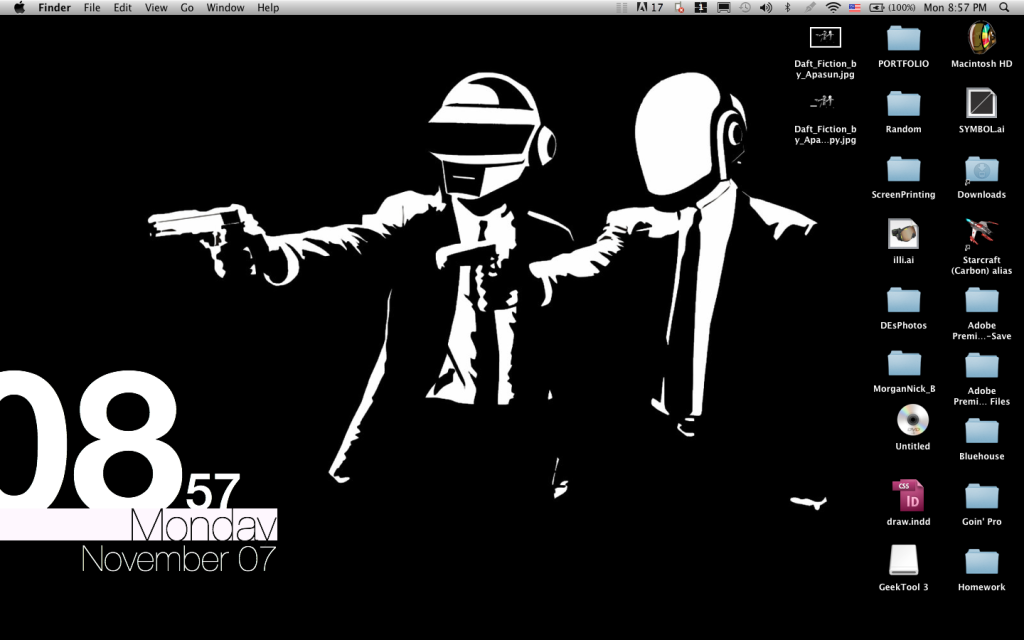This screenshot has height=640, width=1024.
Task: Open the Bluetooth menu bar item
Action: point(786,8)
